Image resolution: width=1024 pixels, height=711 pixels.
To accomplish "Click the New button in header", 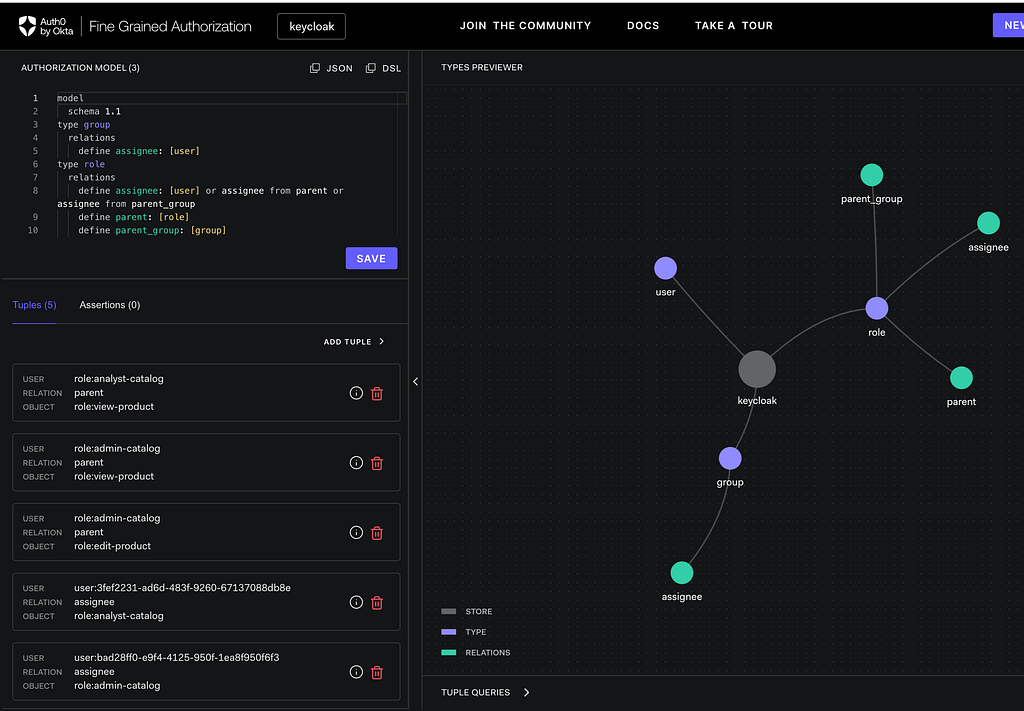I will [1009, 25].
